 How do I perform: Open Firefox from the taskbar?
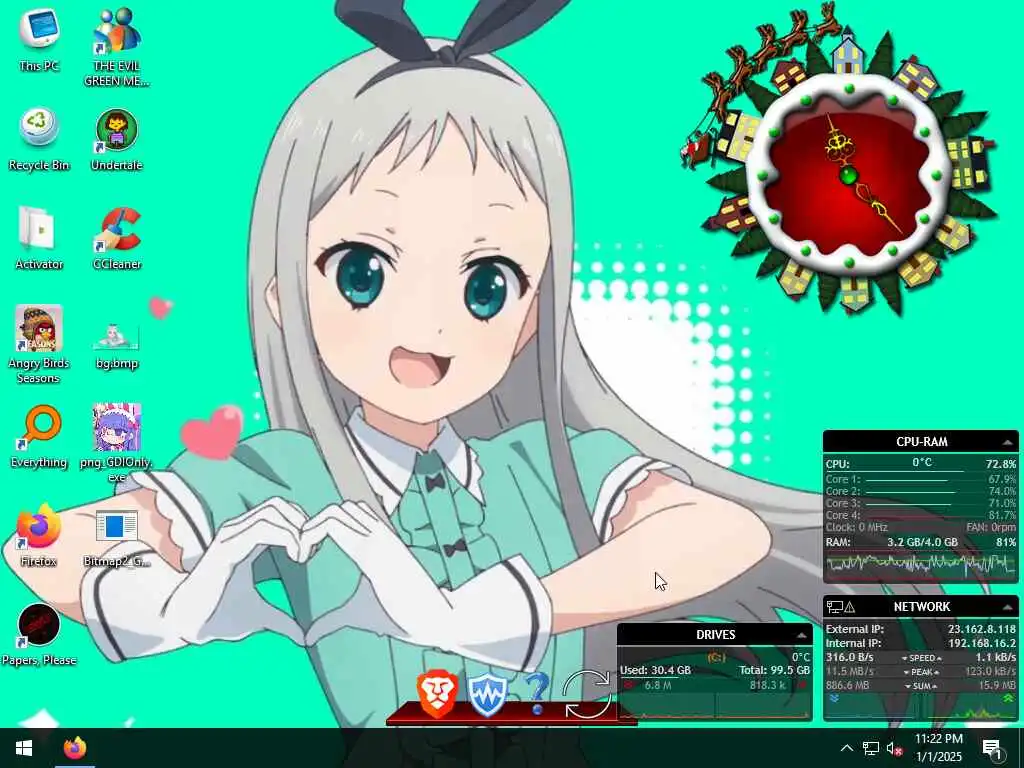pyautogui.click(x=74, y=748)
